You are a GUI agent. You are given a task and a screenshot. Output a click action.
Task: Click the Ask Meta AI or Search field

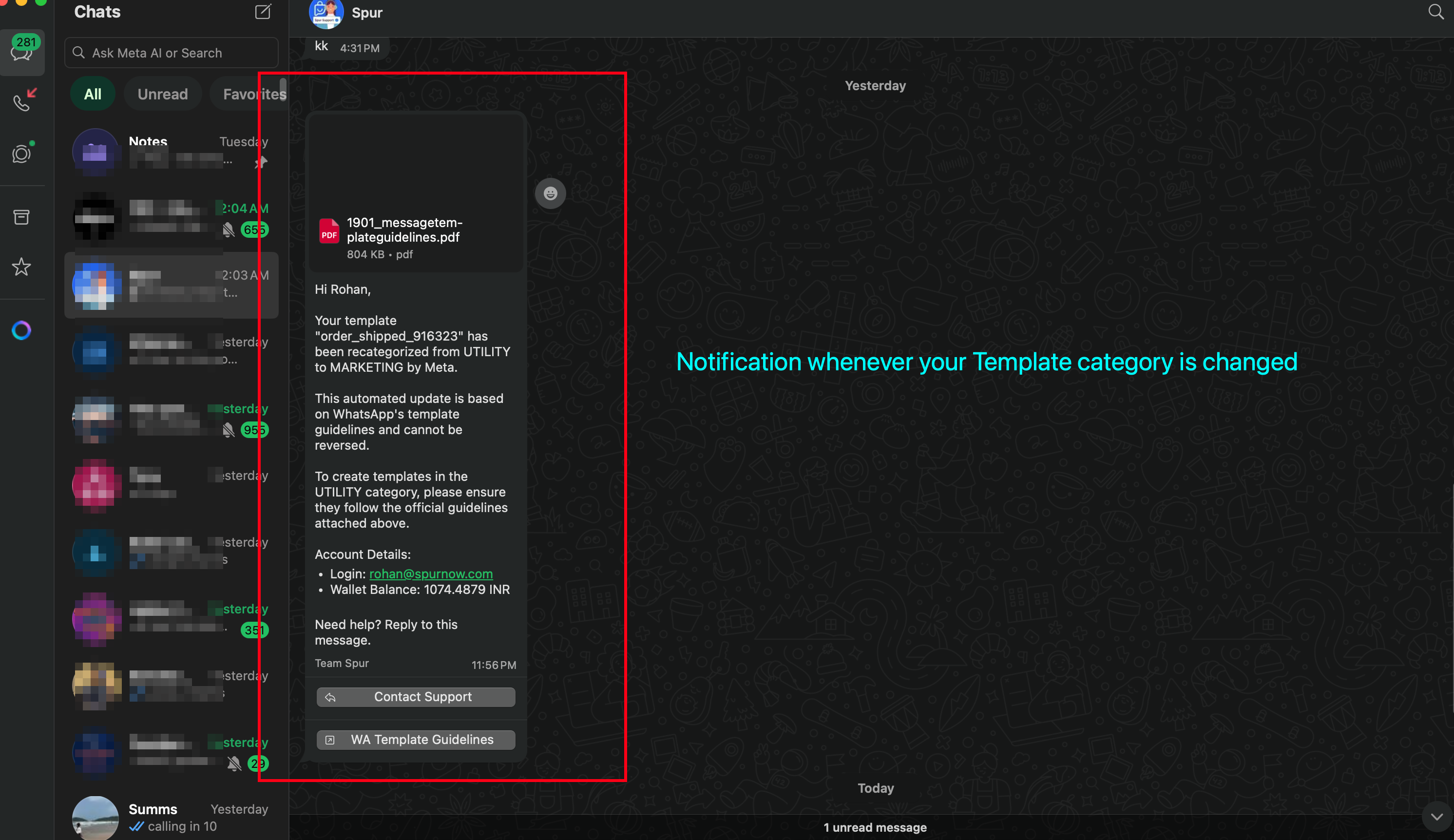click(x=172, y=53)
